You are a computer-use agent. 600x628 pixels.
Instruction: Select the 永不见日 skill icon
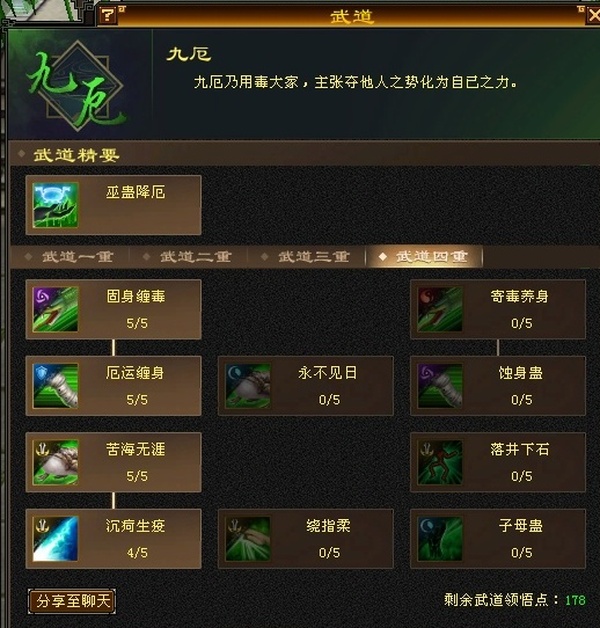[248, 386]
